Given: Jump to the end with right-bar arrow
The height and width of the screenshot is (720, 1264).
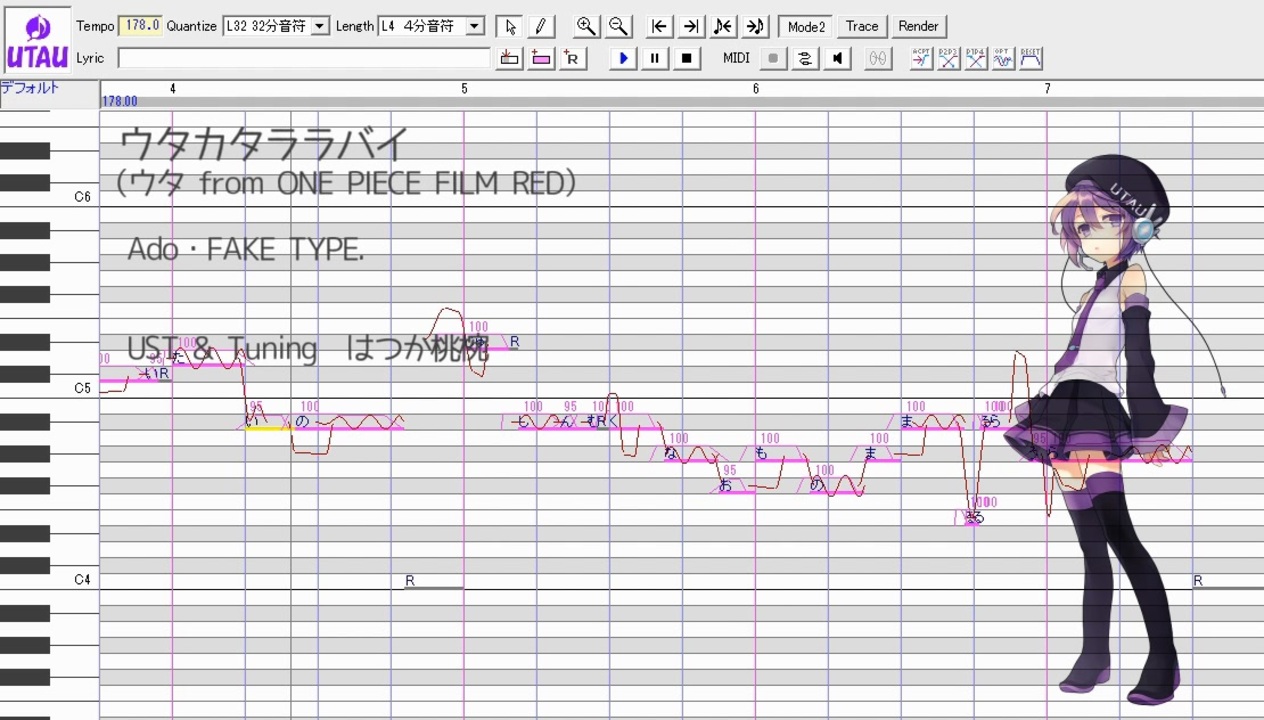Looking at the screenshot, I should tap(691, 26).
